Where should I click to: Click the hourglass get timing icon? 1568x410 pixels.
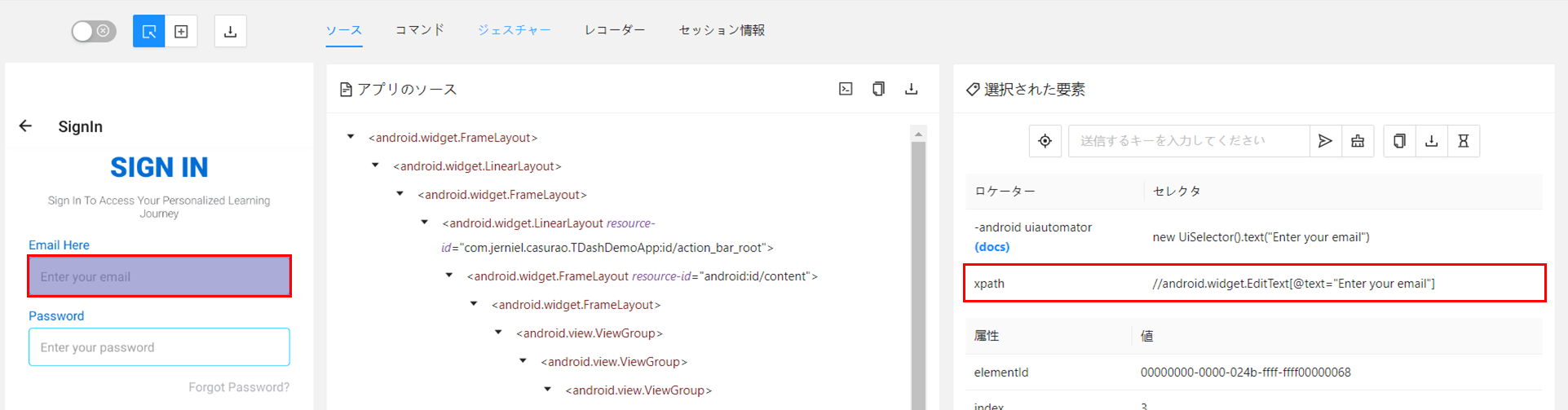point(1464,141)
